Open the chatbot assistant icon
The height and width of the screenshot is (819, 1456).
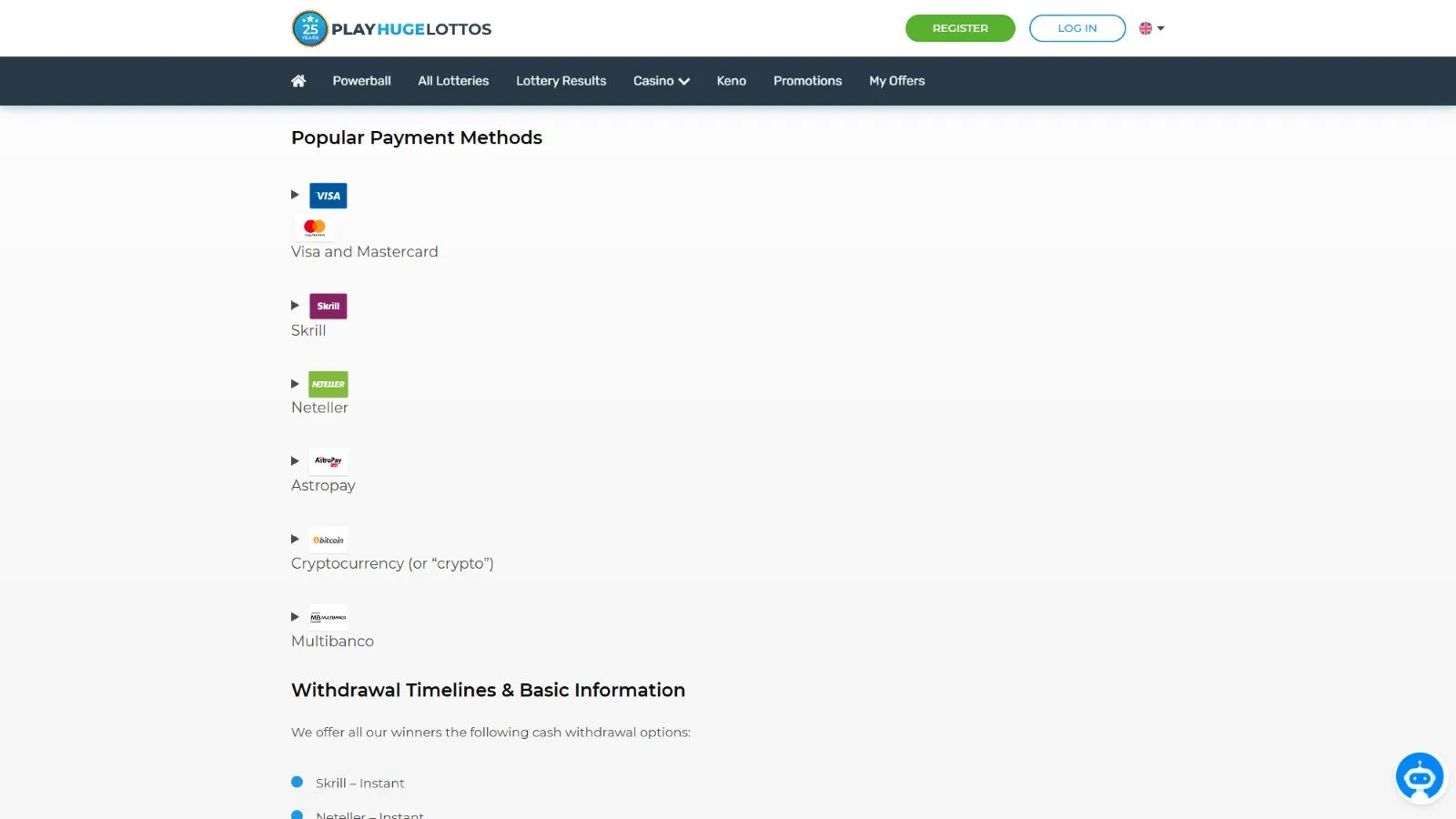pyautogui.click(x=1419, y=777)
